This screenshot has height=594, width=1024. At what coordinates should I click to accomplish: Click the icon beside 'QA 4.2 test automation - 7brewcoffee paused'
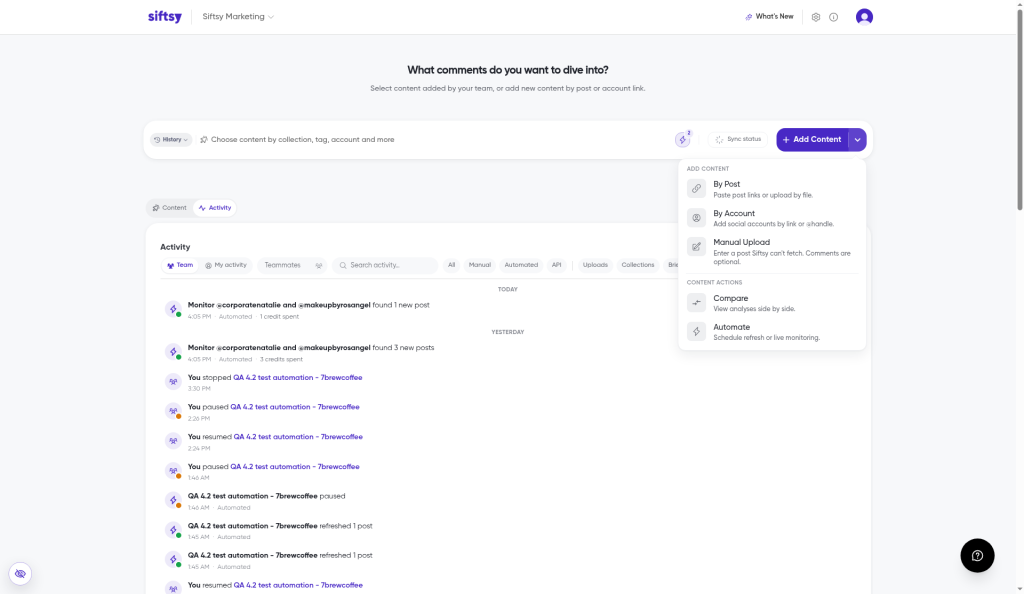173,501
